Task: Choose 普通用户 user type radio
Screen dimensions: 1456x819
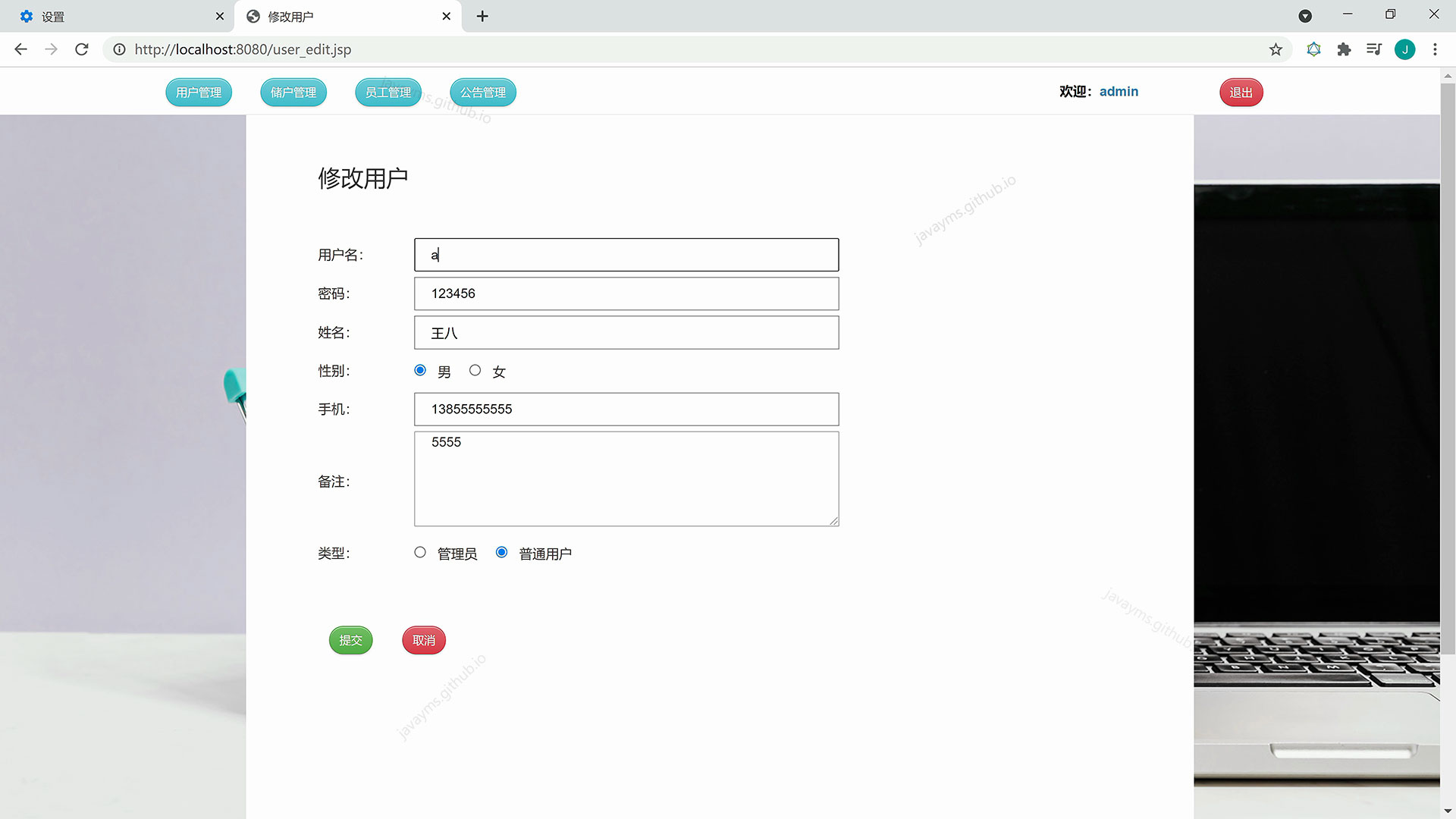Action: point(501,552)
